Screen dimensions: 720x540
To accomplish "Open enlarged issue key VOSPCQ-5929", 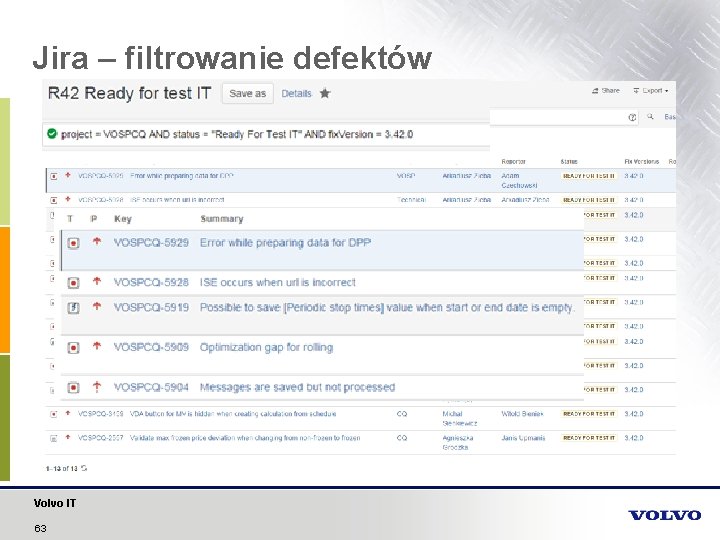I will (151, 243).
